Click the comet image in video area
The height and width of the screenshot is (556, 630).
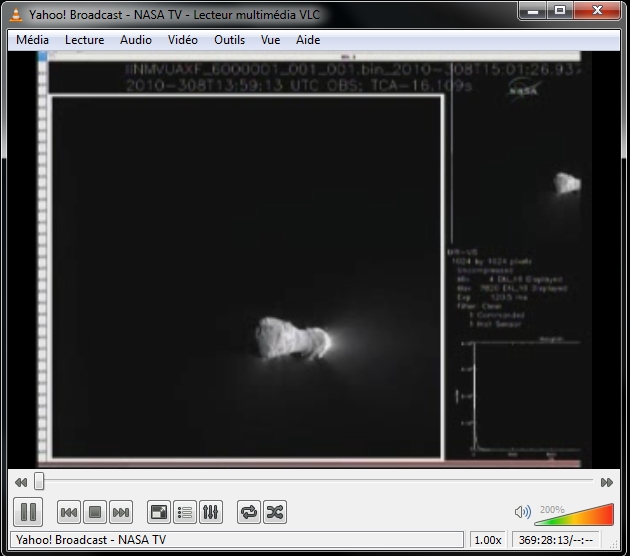coord(293,338)
